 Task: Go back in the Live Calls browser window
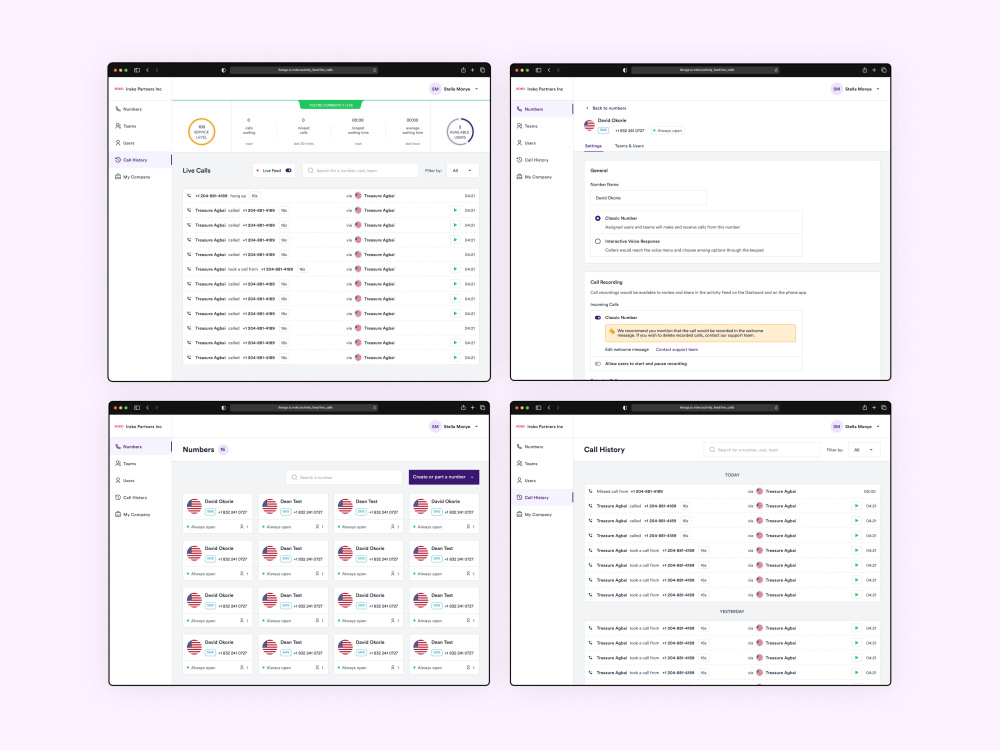147,70
